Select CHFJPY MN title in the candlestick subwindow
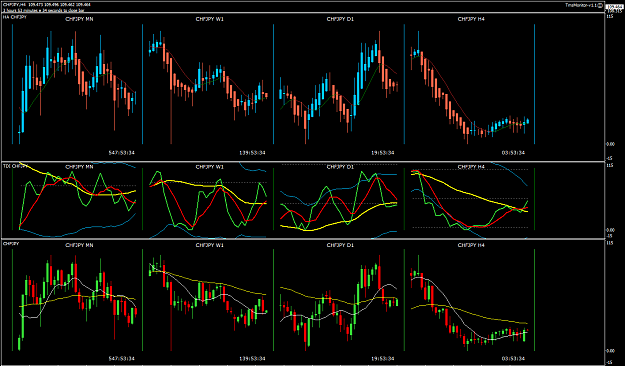 (79, 245)
